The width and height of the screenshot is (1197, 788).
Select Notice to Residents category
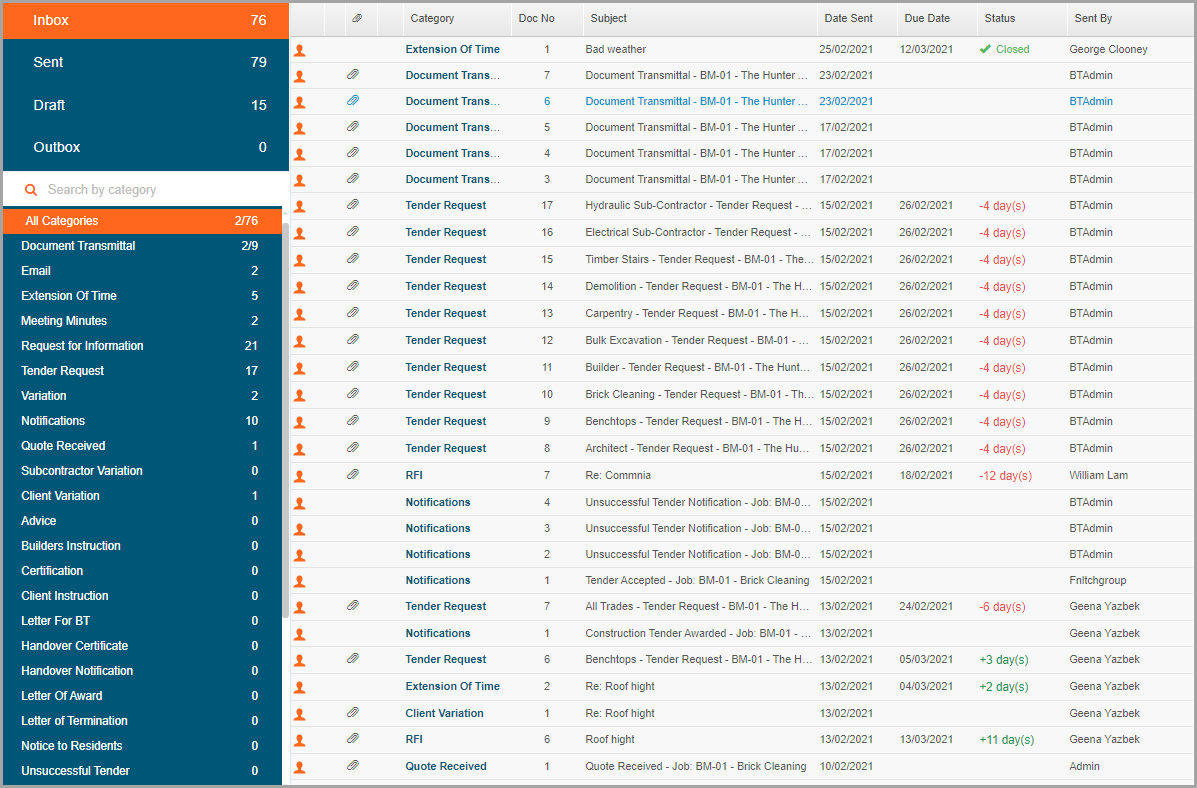[142, 746]
